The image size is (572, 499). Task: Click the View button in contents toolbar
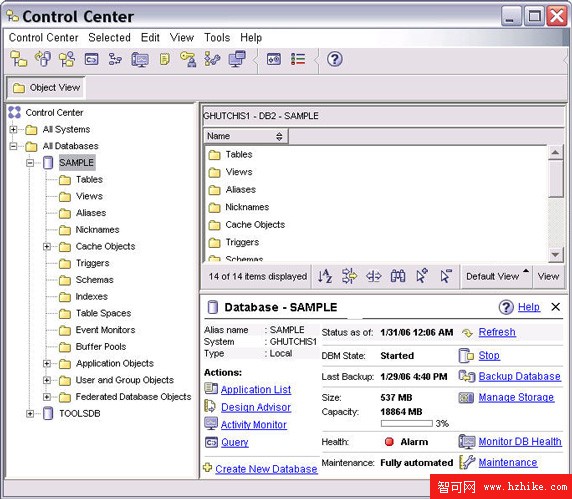548,277
